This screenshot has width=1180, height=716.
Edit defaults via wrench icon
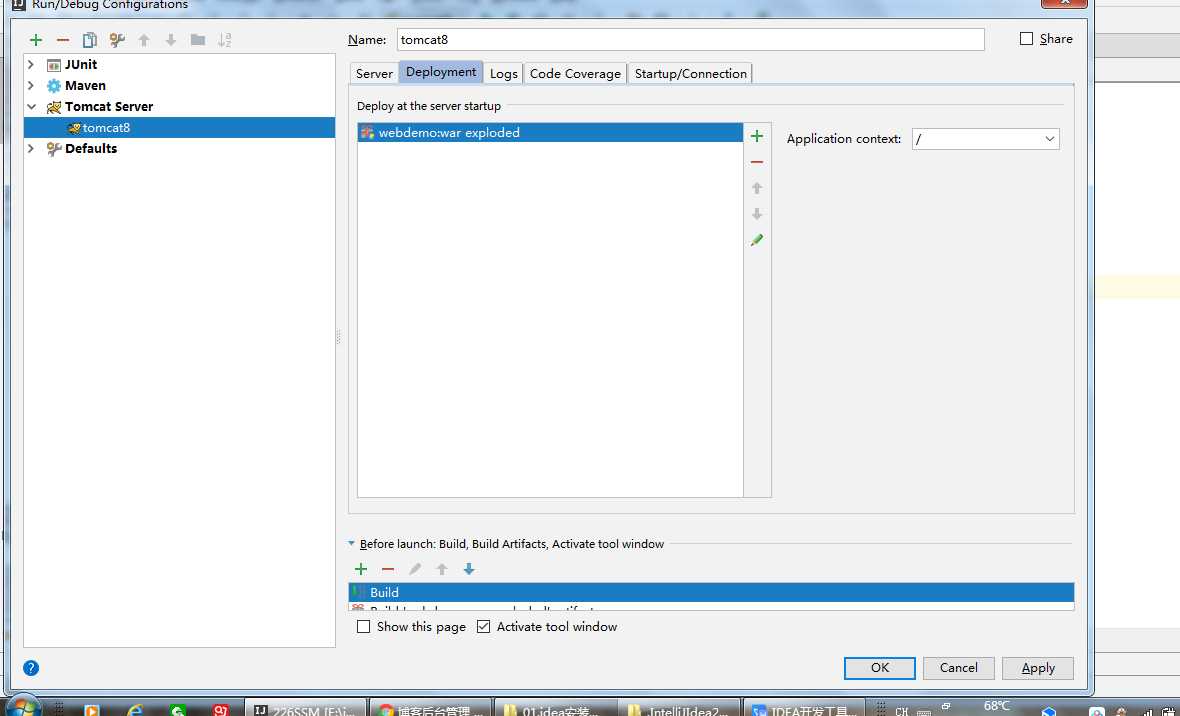117,40
